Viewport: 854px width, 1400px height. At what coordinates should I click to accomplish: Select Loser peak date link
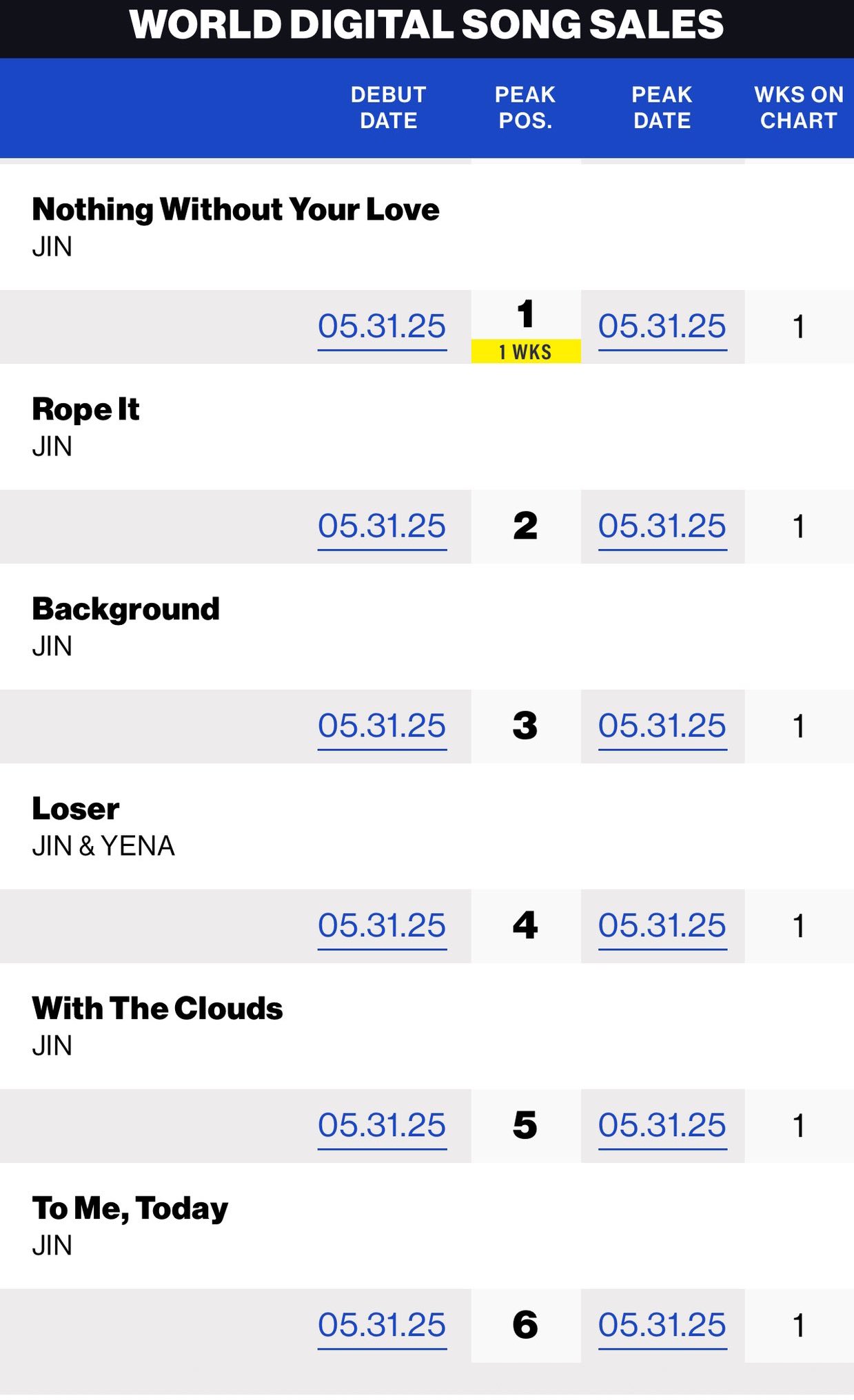(662, 926)
